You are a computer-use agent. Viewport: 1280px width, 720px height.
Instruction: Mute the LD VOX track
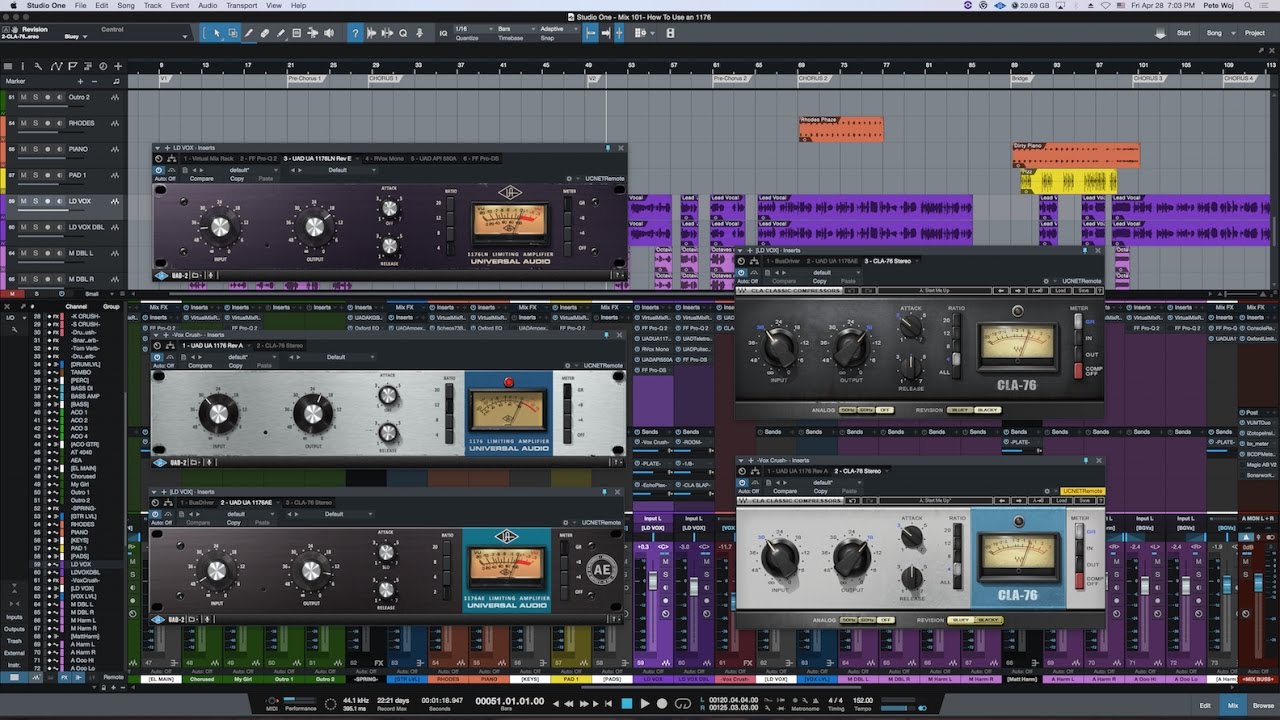coord(24,201)
